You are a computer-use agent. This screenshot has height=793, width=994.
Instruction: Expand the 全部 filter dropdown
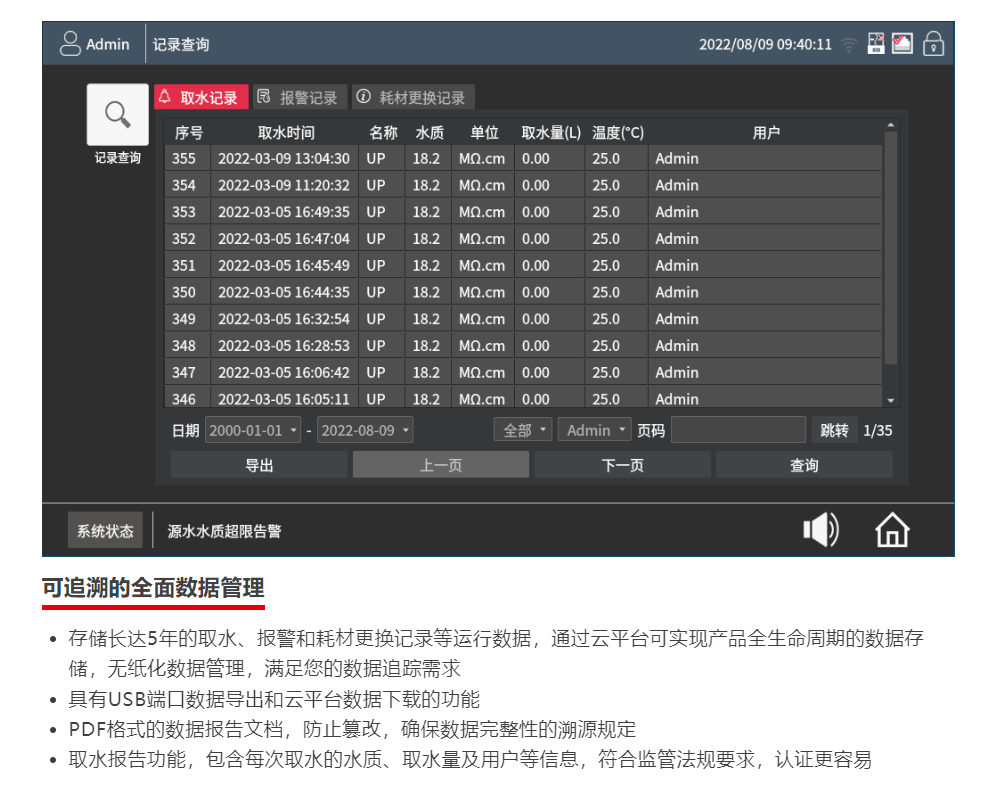523,430
